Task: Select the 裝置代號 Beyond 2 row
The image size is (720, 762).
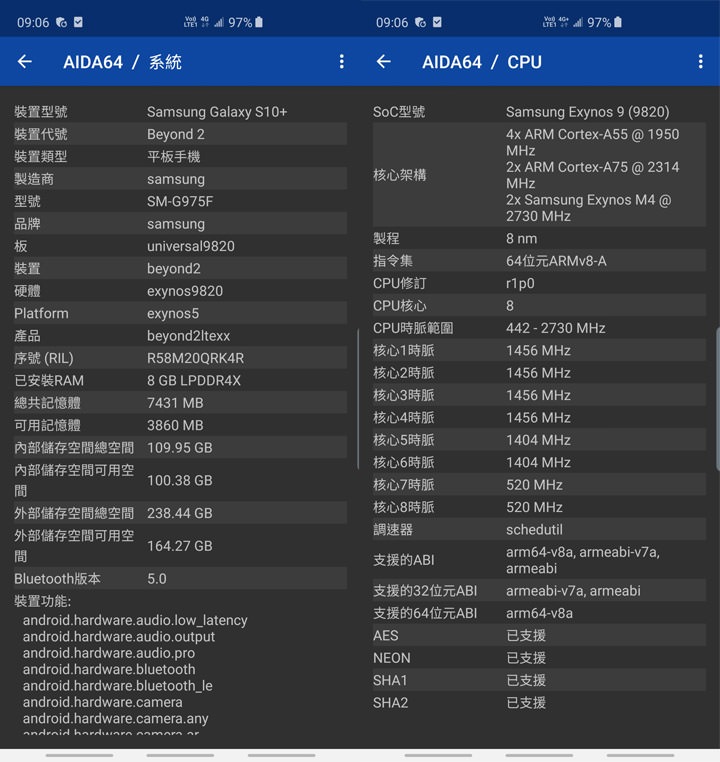Action: (x=180, y=134)
